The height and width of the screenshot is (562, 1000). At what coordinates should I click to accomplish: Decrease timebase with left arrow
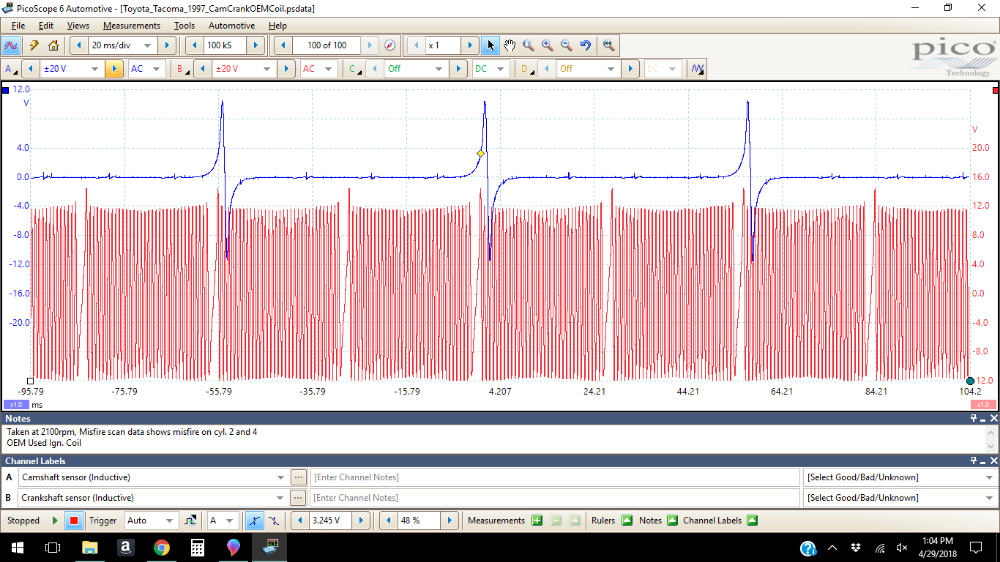click(x=79, y=45)
